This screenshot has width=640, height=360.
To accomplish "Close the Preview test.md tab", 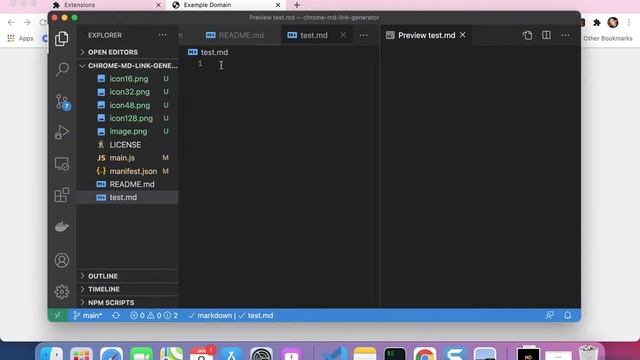I will click(462, 35).
